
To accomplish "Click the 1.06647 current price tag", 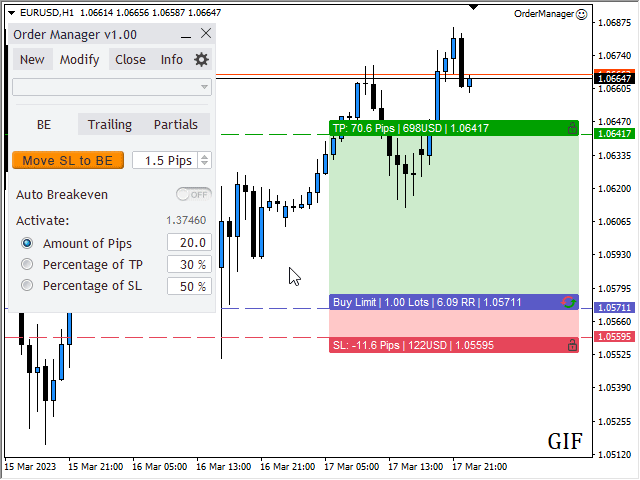I will tap(615, 78).
